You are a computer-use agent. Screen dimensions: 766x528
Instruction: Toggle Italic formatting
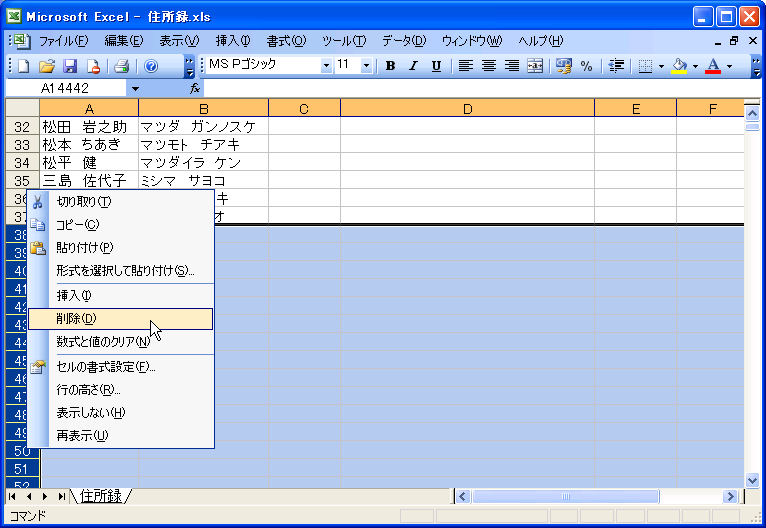pos(413,65)
